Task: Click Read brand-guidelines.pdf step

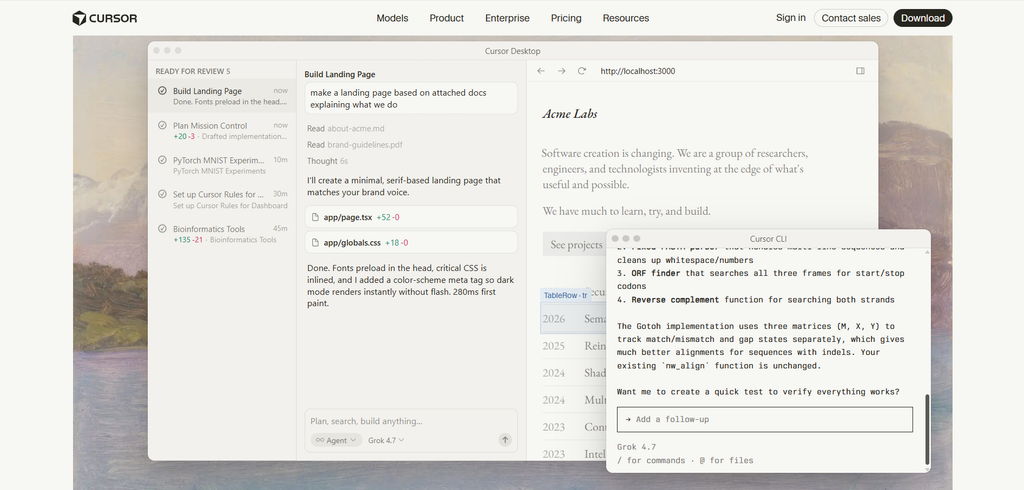Action: pos(355,145)
